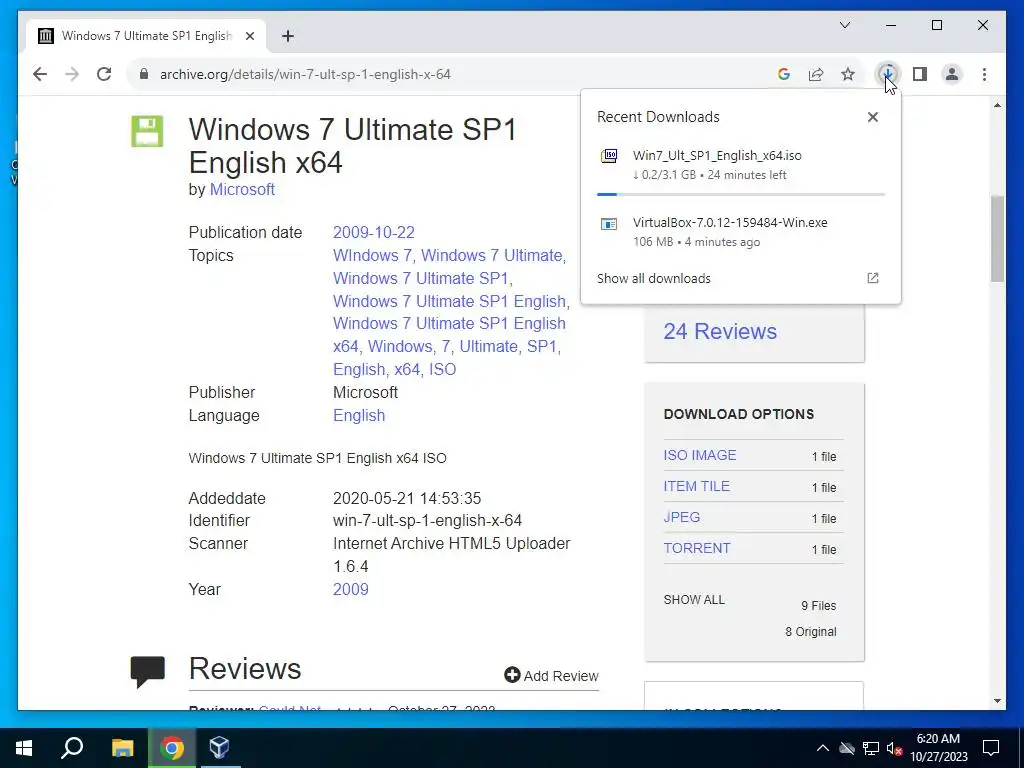This screenshot has width=1024, height=768.
Task: Open File Explorer from taskbar
Action: pos(122,748)
